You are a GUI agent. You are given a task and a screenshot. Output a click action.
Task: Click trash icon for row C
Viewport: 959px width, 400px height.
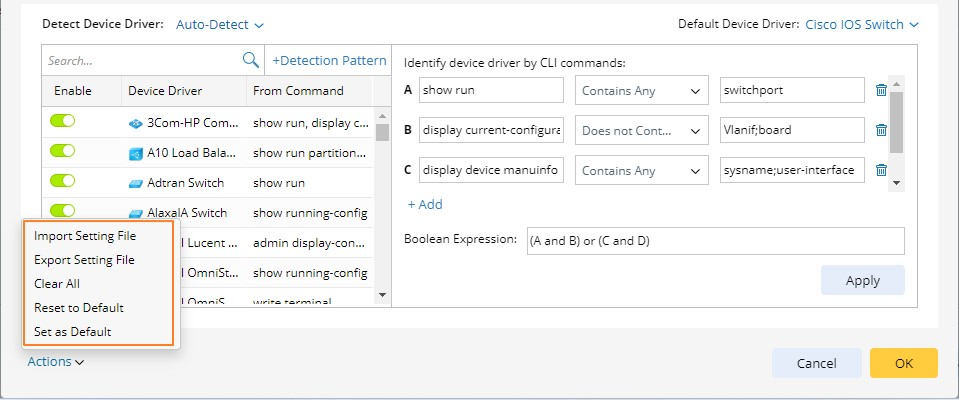[x=881, y=170]
